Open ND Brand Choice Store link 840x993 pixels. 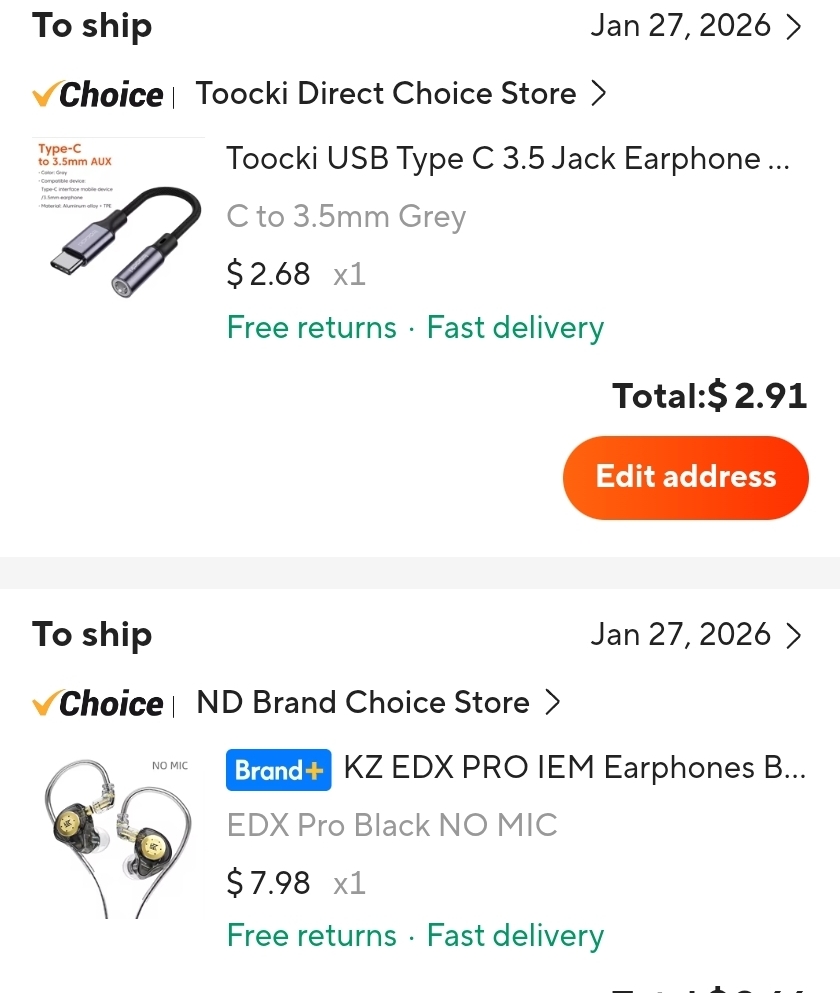pyautogui.click(x=362, y=703)
